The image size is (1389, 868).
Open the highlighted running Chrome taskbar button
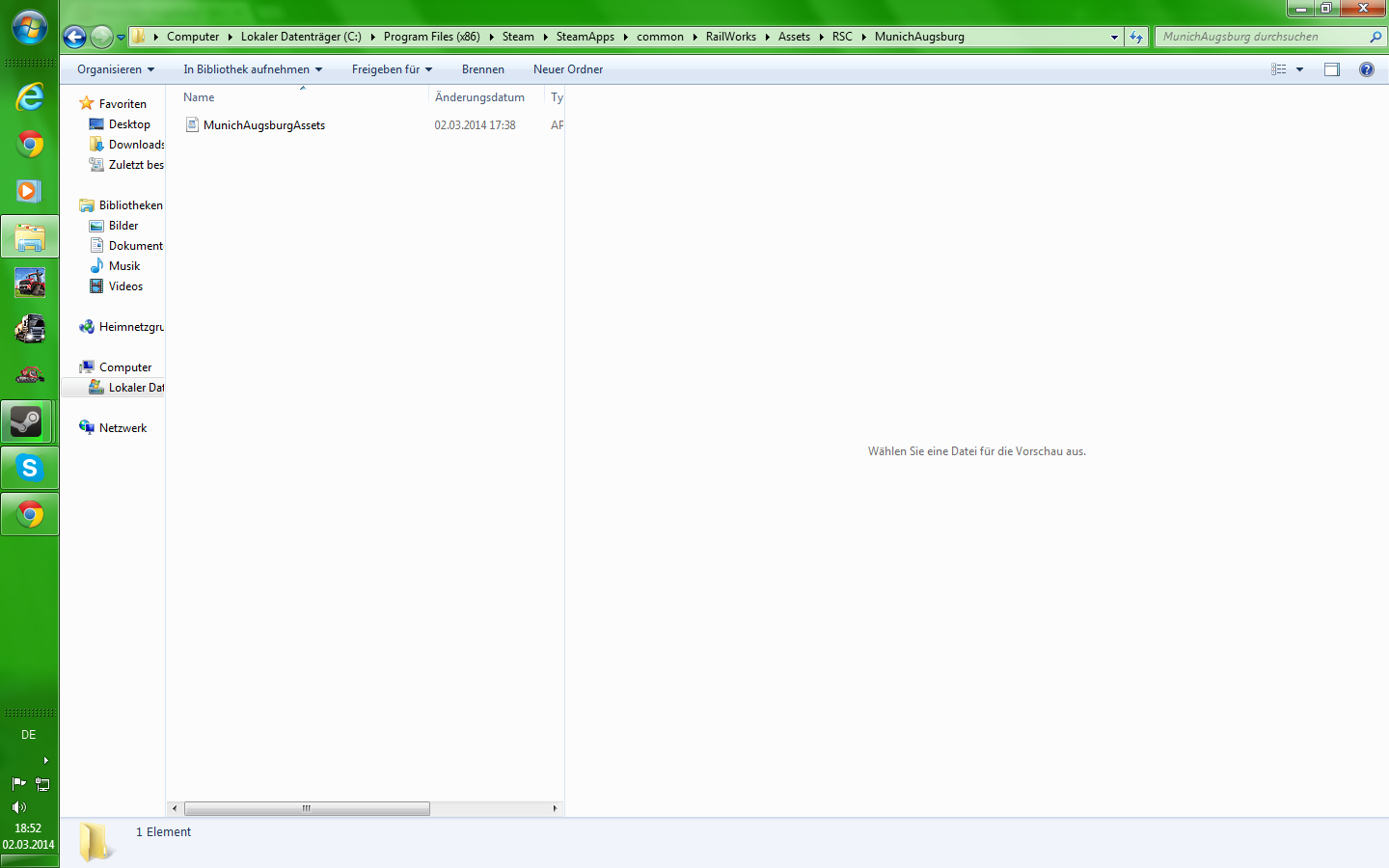point(30,515)
